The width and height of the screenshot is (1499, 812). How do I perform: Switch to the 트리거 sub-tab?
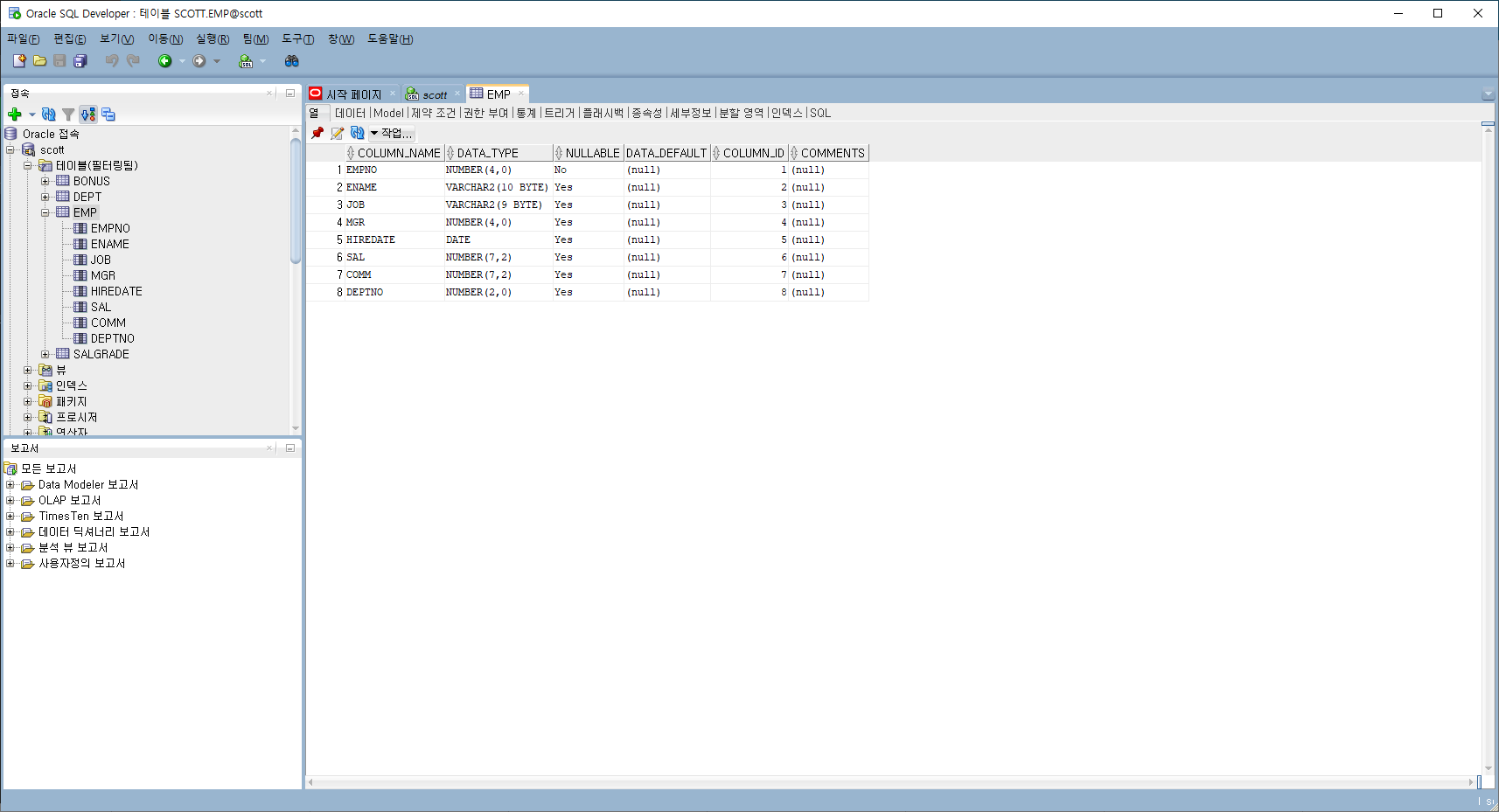point(560,113)
